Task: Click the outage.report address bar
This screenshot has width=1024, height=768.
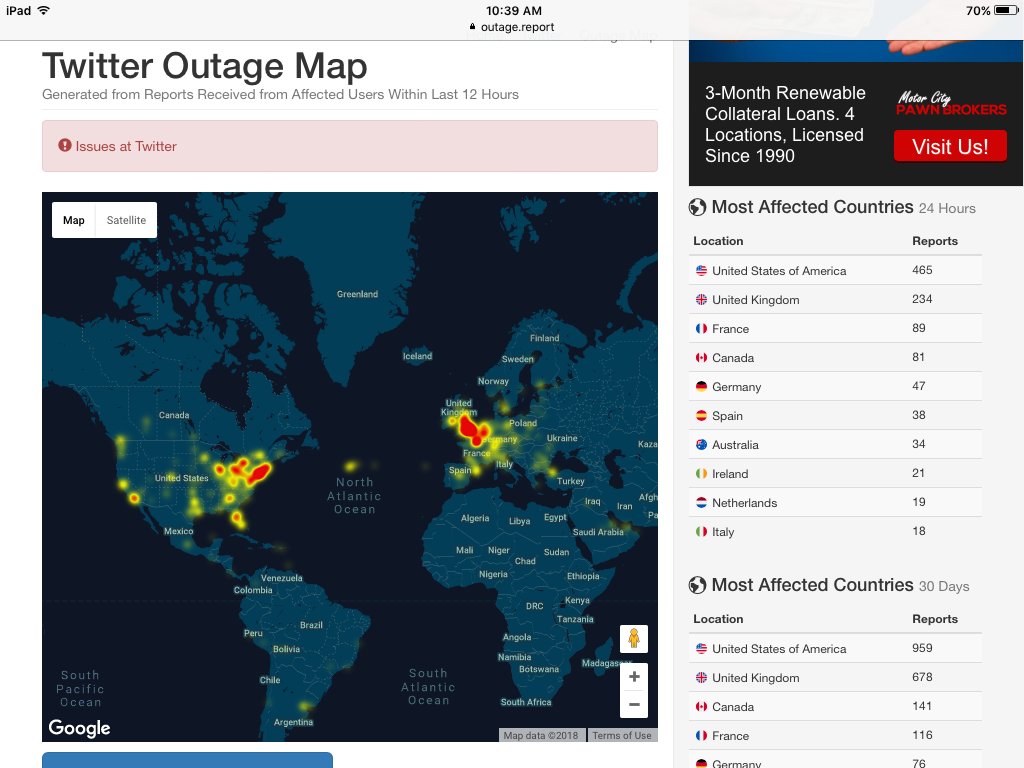Action: tap(512, 27)
